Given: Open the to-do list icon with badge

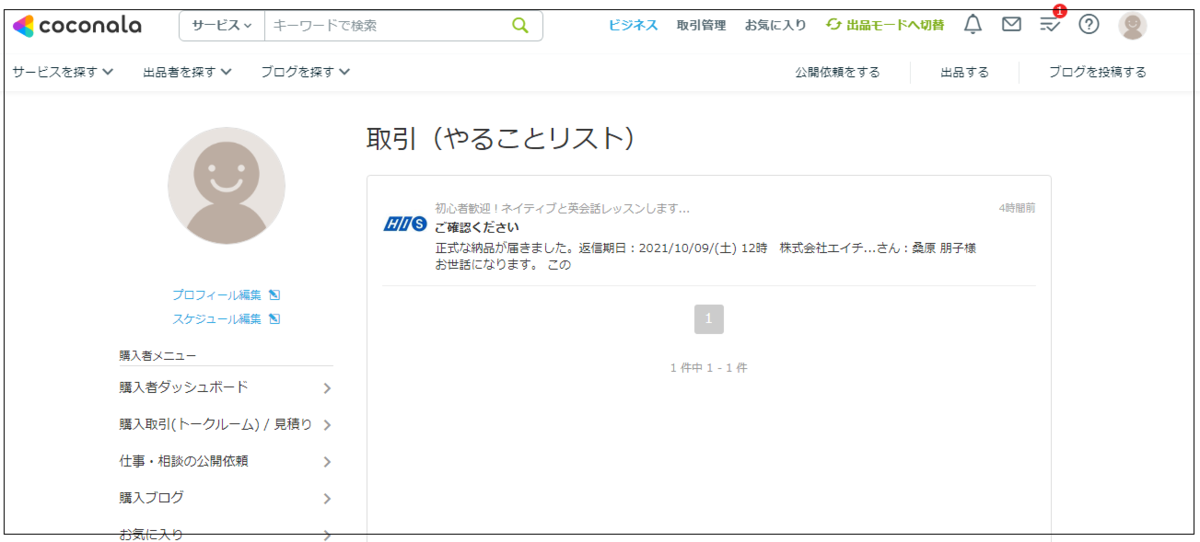Looking at the screenshot, I should click(1050, 24).
